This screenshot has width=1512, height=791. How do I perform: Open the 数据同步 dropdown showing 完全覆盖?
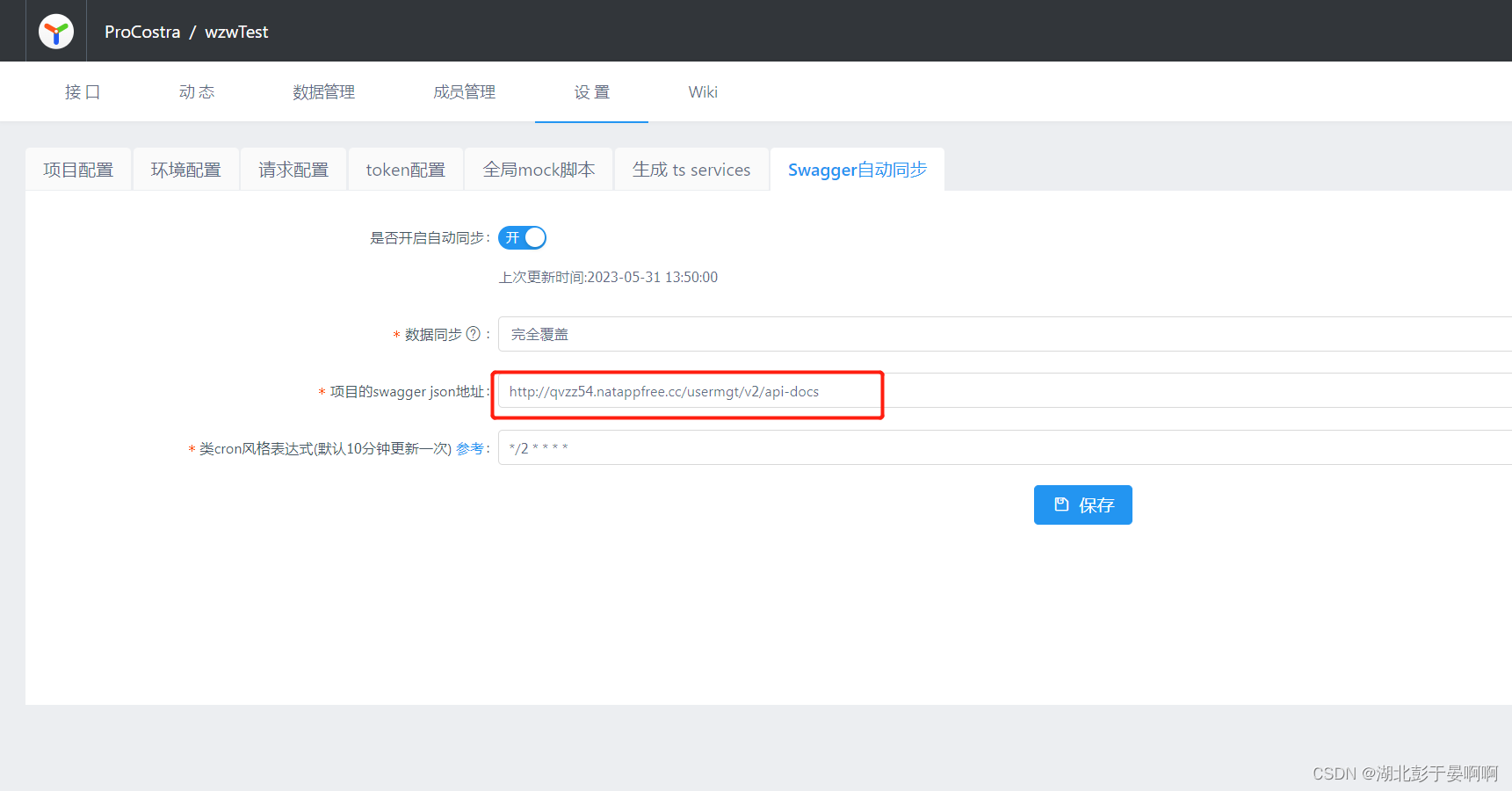(x=1004, y=334)
